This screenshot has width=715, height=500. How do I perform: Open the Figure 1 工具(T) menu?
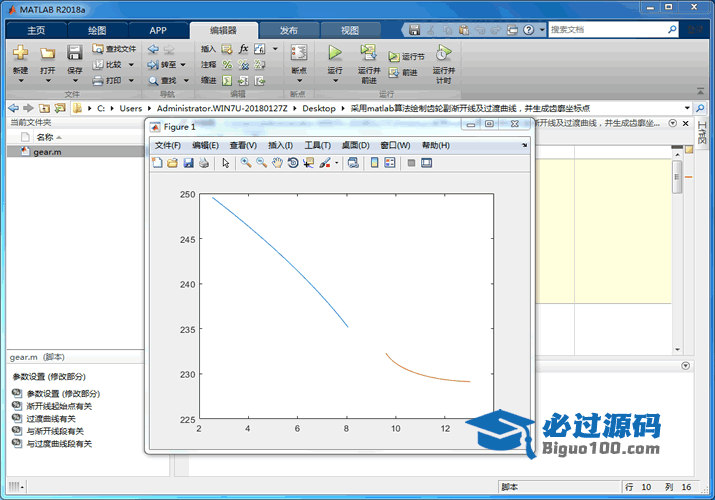318,145
